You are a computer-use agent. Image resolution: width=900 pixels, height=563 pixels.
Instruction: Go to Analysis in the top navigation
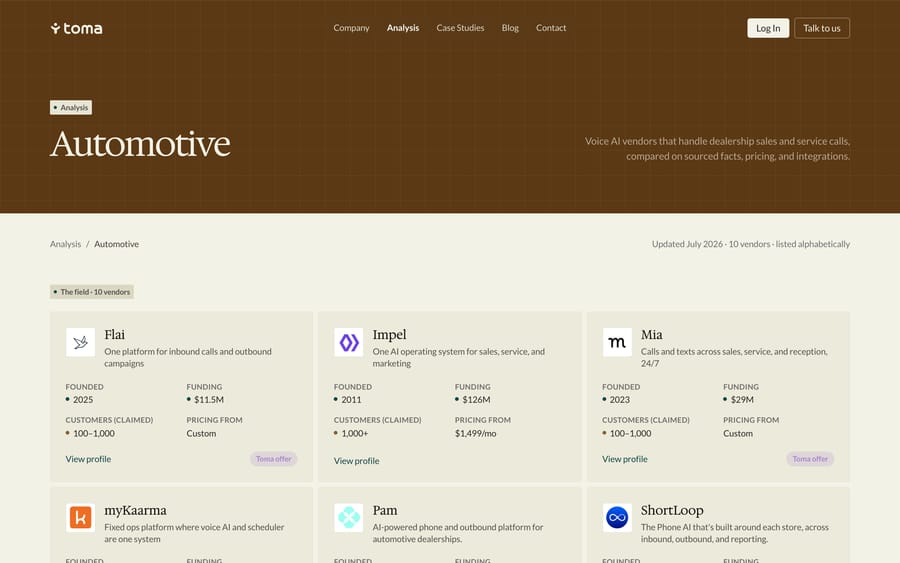pyautogui.click(x=403, y=28)
